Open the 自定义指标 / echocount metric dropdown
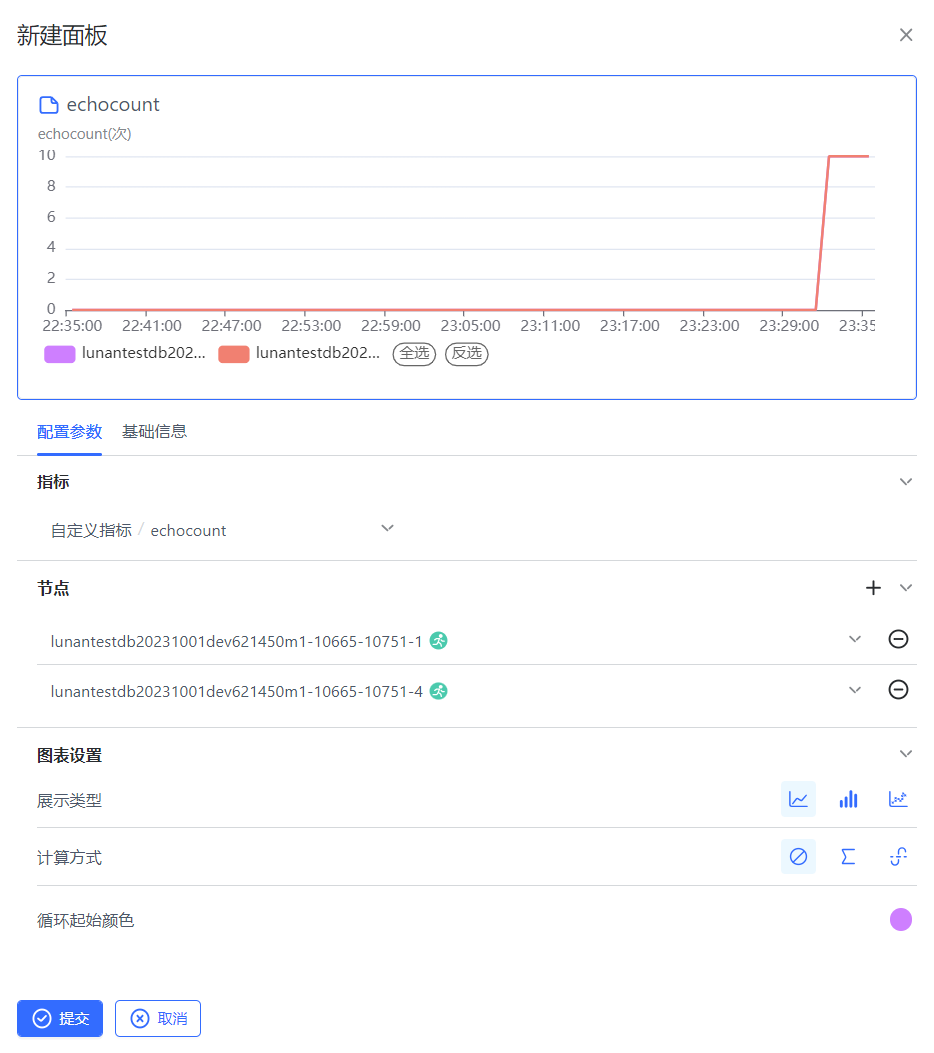Screen dimensions: 934x1053 pos(387,529)
